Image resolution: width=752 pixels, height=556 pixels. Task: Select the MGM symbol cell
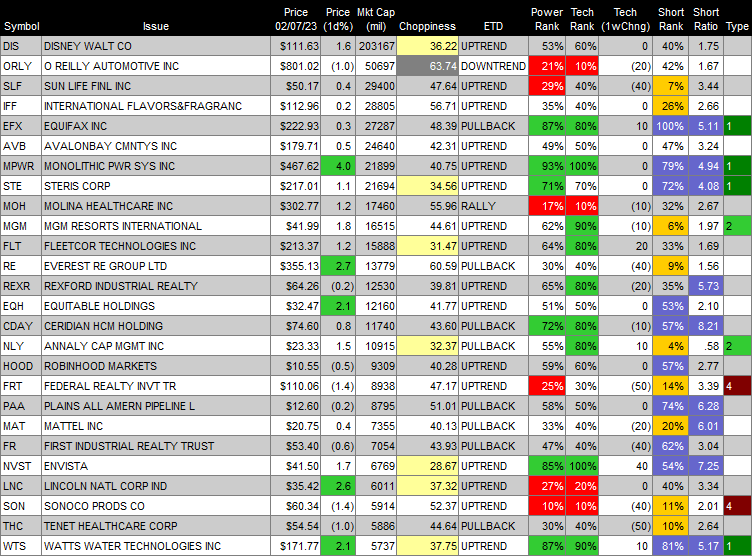(21, 226)
